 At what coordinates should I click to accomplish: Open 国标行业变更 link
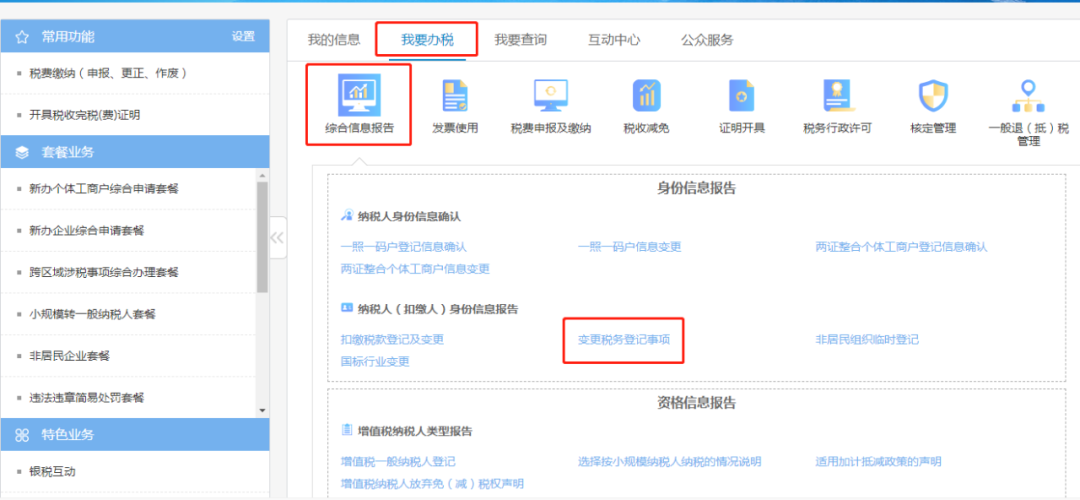[375, 362]
